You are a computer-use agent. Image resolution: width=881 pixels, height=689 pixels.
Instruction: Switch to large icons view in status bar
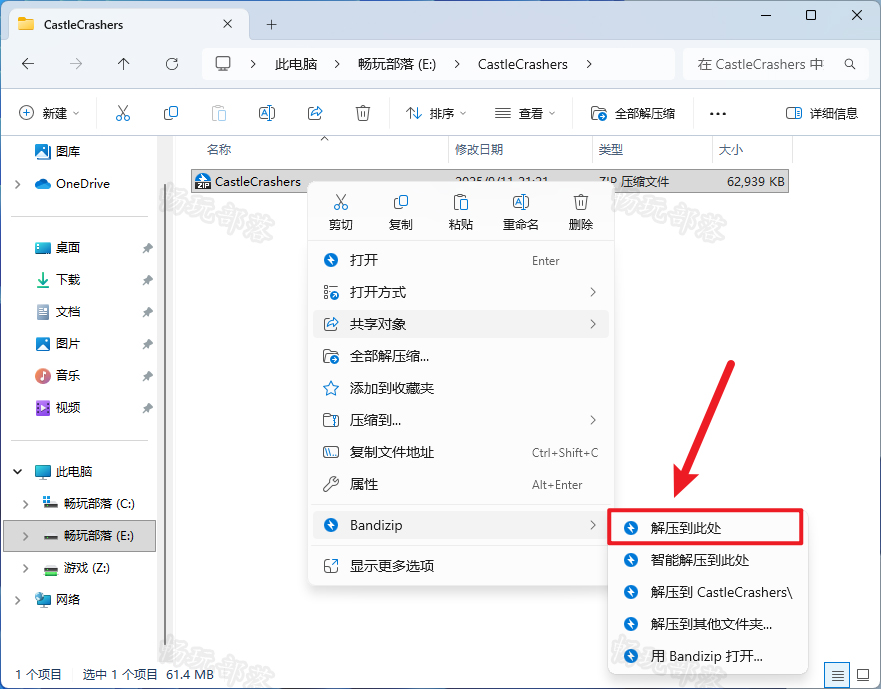click(x=863, y=674)
